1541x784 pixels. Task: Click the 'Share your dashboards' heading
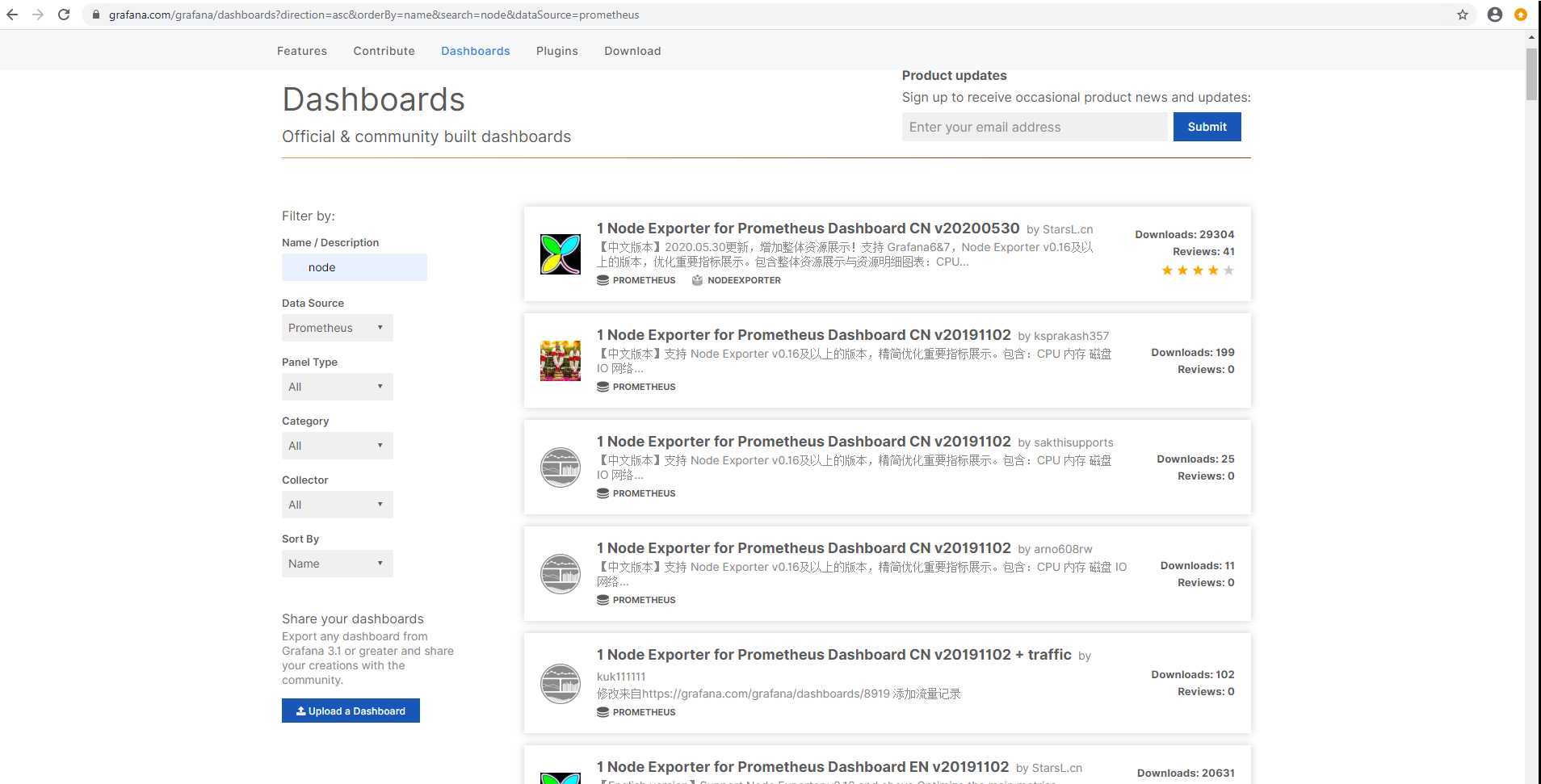pos(353,618)
